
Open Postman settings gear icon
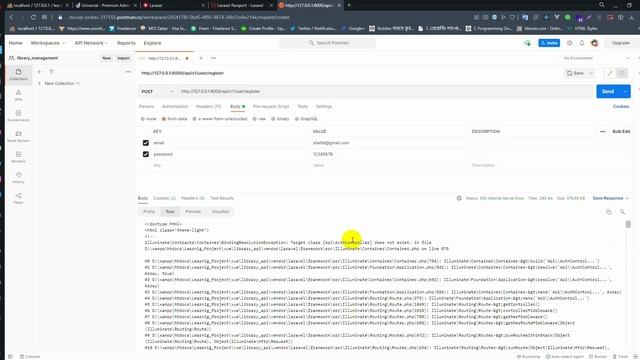[569, 43]
